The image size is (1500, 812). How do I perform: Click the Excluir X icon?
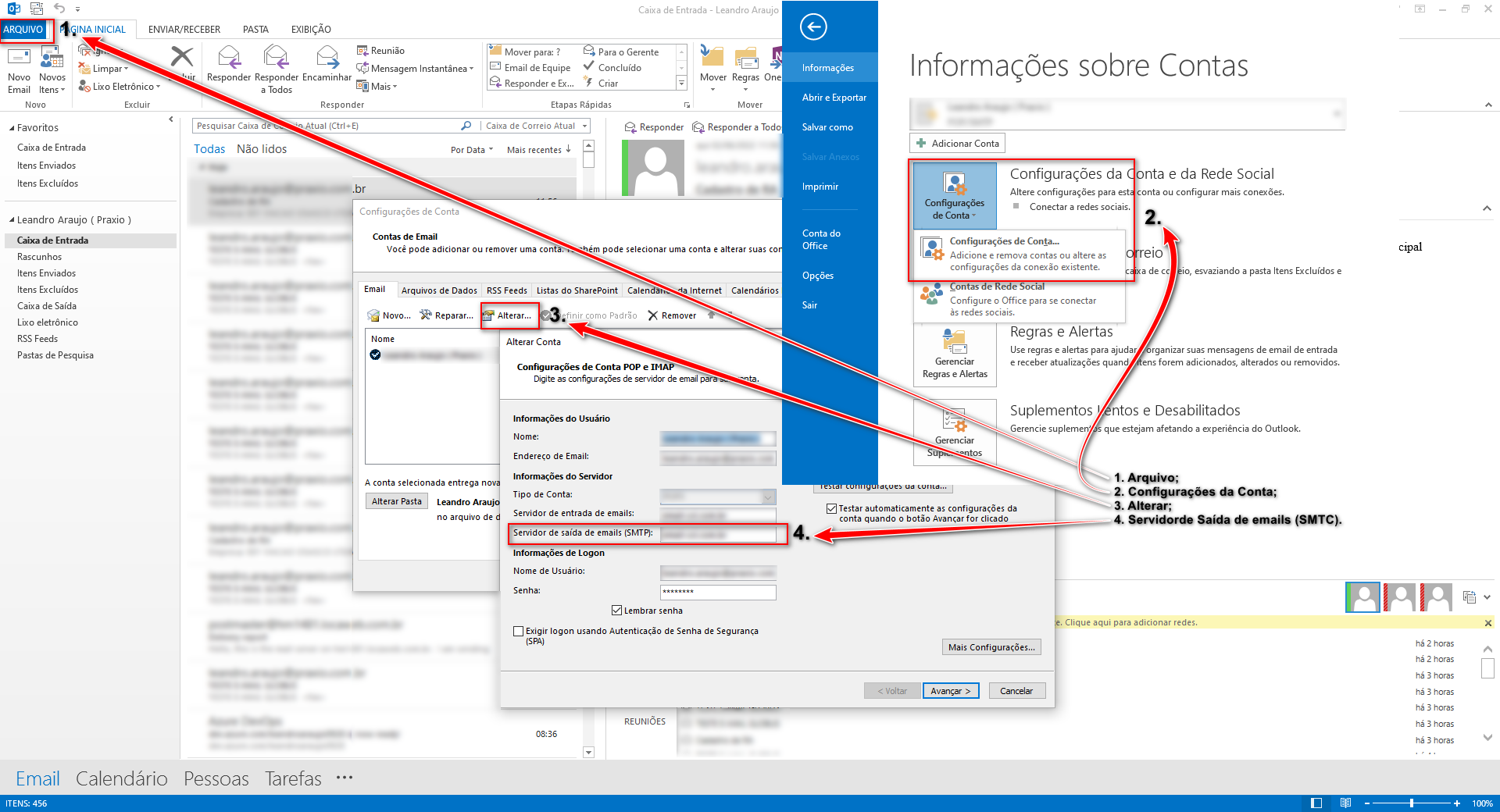(181, 57)
